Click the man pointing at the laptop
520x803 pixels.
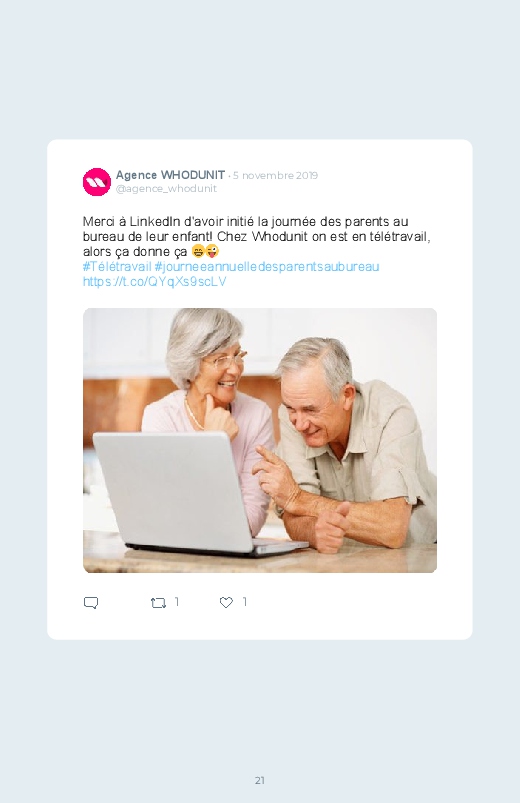click(343, 451)
